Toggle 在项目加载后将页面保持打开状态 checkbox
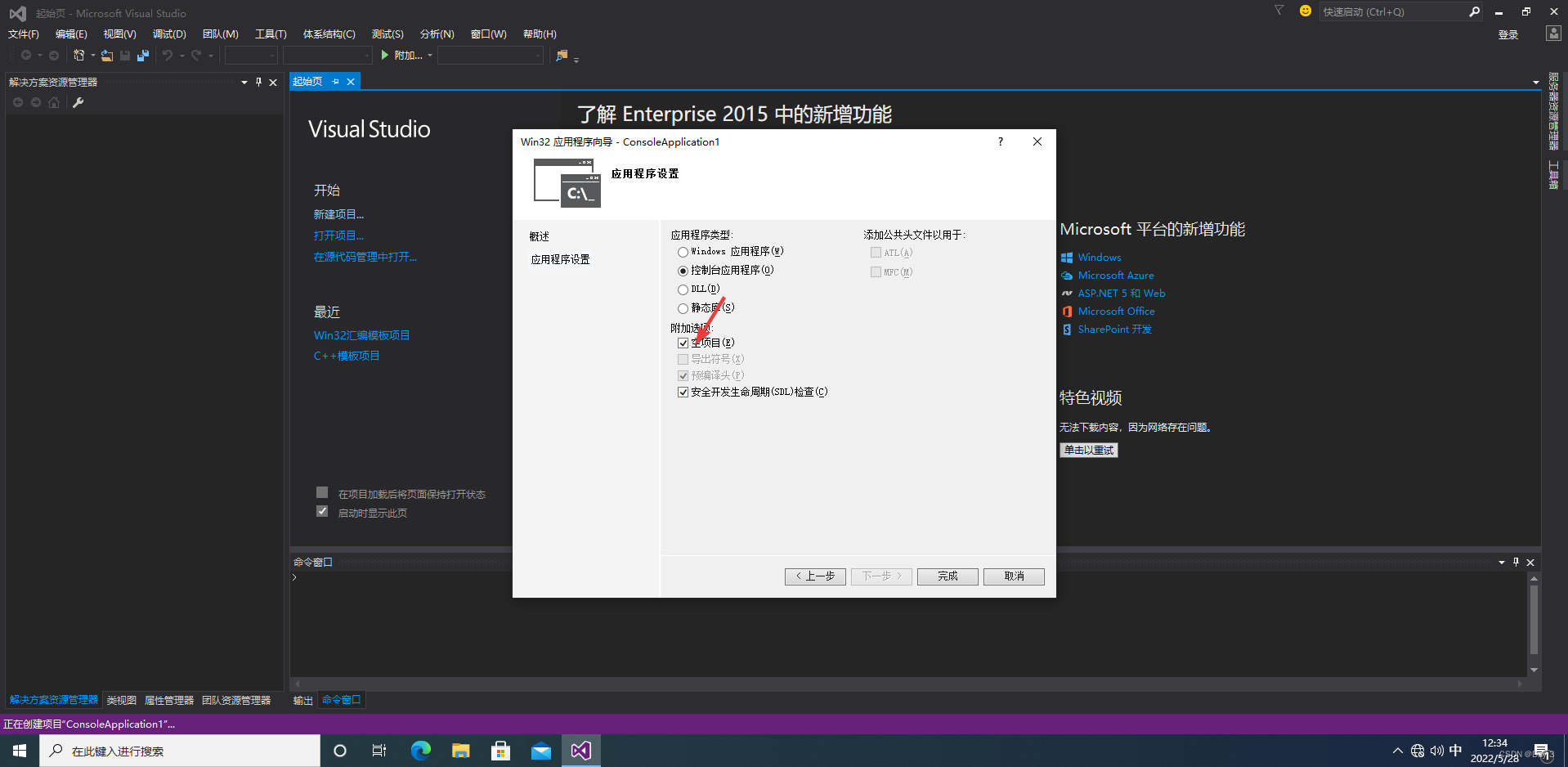This screenshot has width=1568, height=767. pyautogui.click(x=322, y=492)
